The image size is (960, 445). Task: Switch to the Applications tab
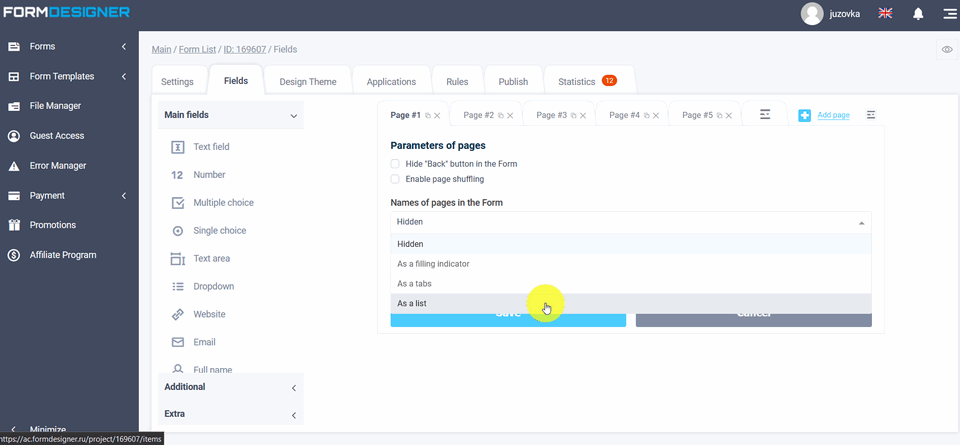391,81
